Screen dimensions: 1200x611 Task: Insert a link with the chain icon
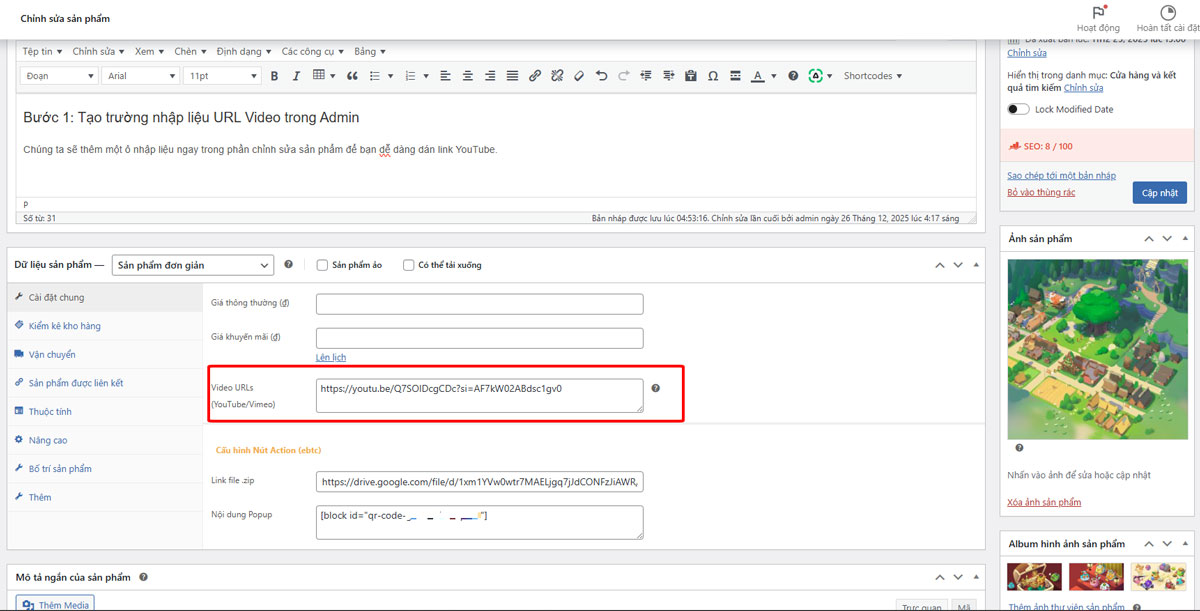coord(535,75)
